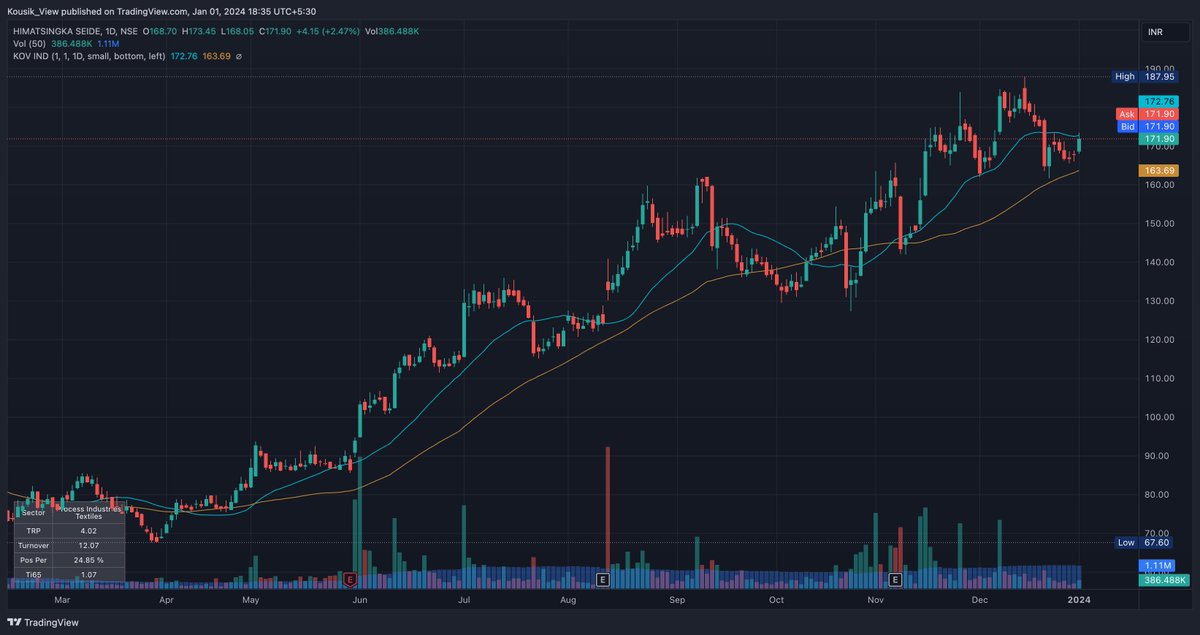Click the earnings E marker in mid-August
This screenshot has height=635, width=1200.
[x=602, y=579]
